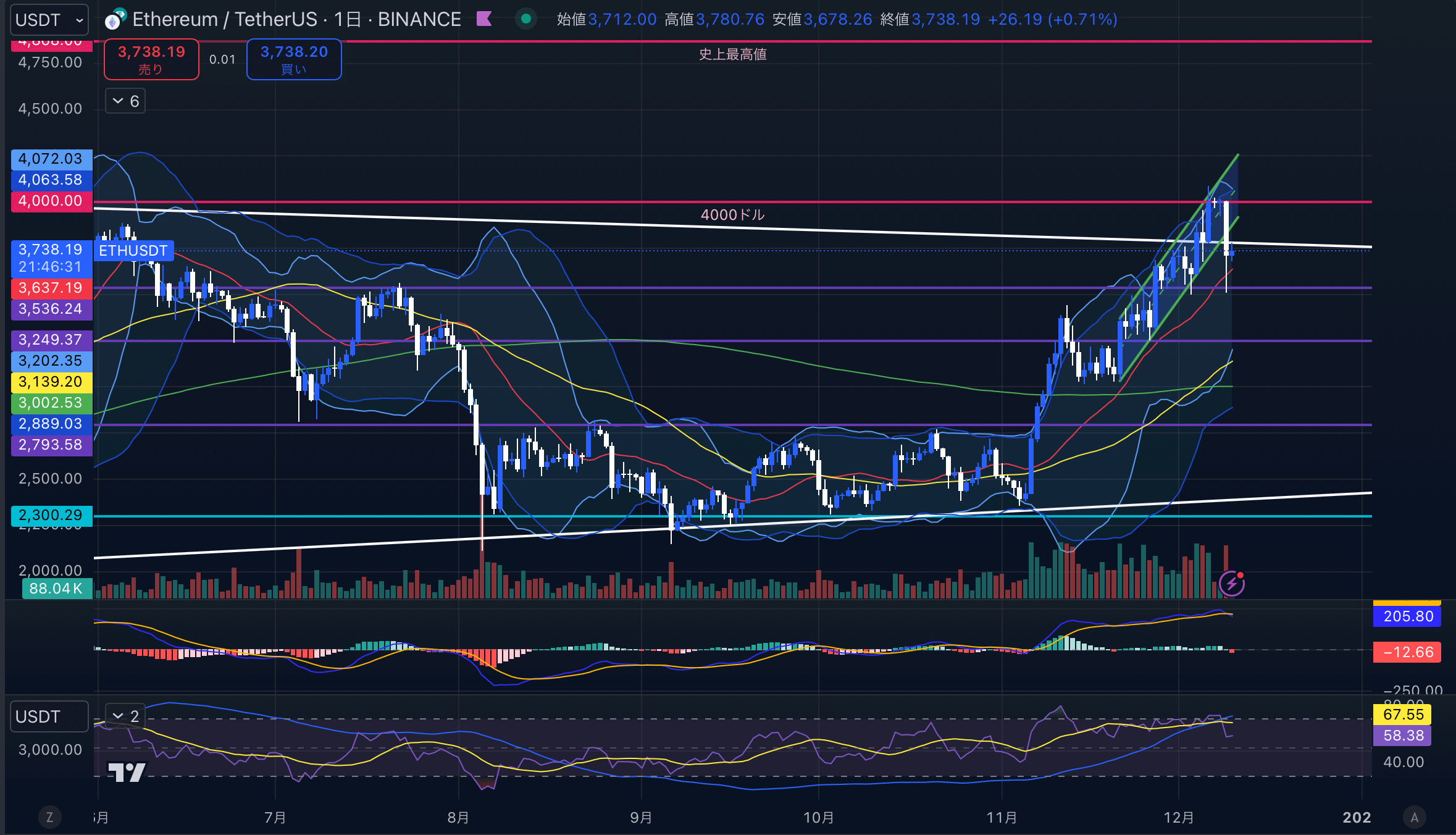Click the yellow 3,139.20 axis label
This screenshot has height=835, width=1456.
pos(51,382)
